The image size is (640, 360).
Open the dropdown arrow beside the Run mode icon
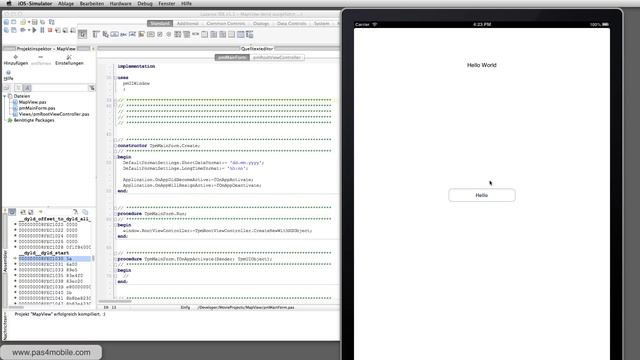click(x=29, y=30)
